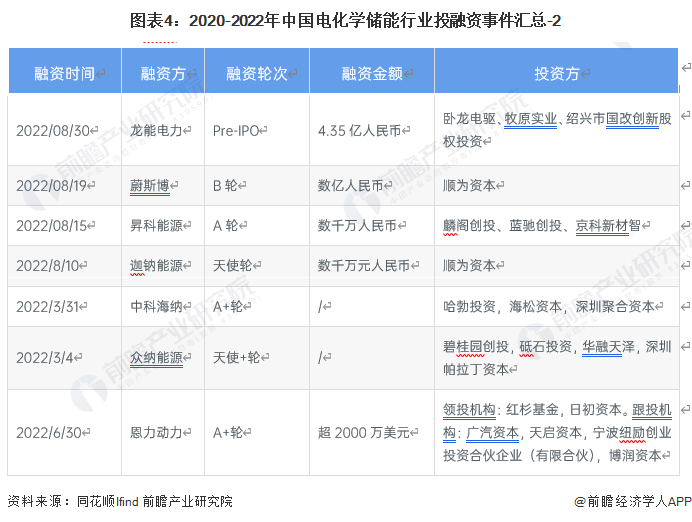This screenshot has width=692, height=522.
Task: Click 顺为资本 in the 迦钠能源 row
Action: click(x=470, y=266)
